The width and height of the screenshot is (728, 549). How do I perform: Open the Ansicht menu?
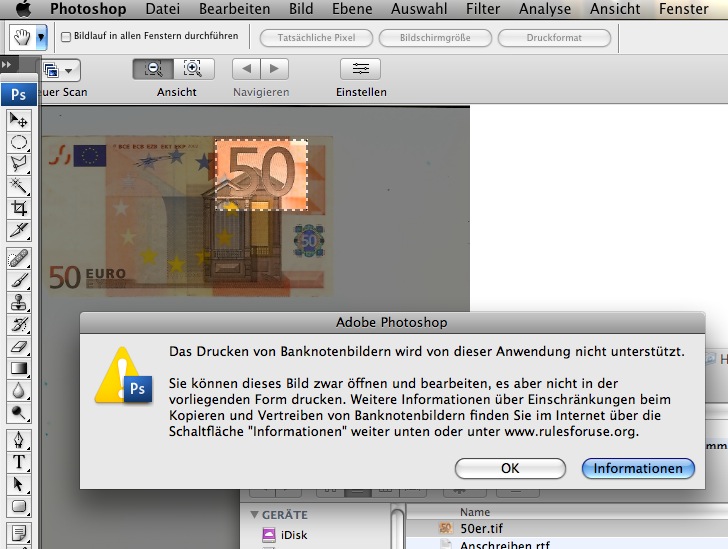[615, 9]
